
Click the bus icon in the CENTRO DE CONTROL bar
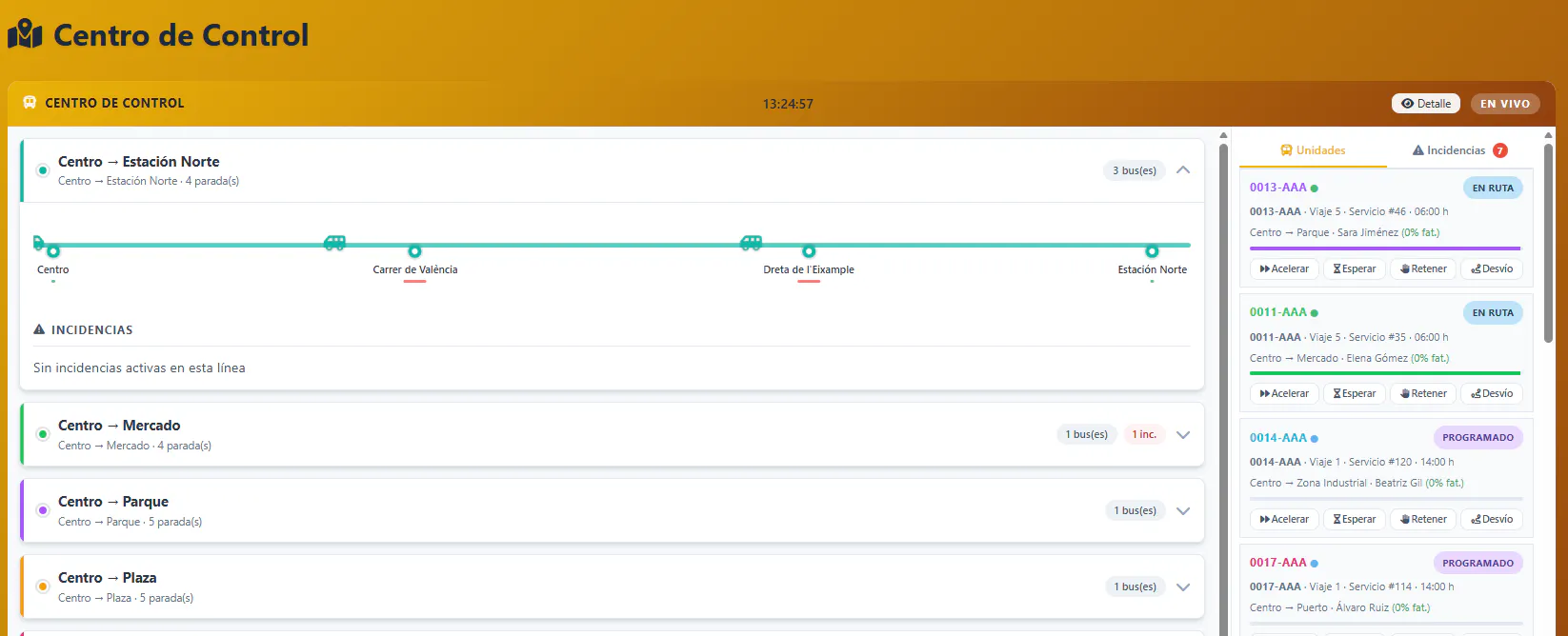[x=30, y=103]
